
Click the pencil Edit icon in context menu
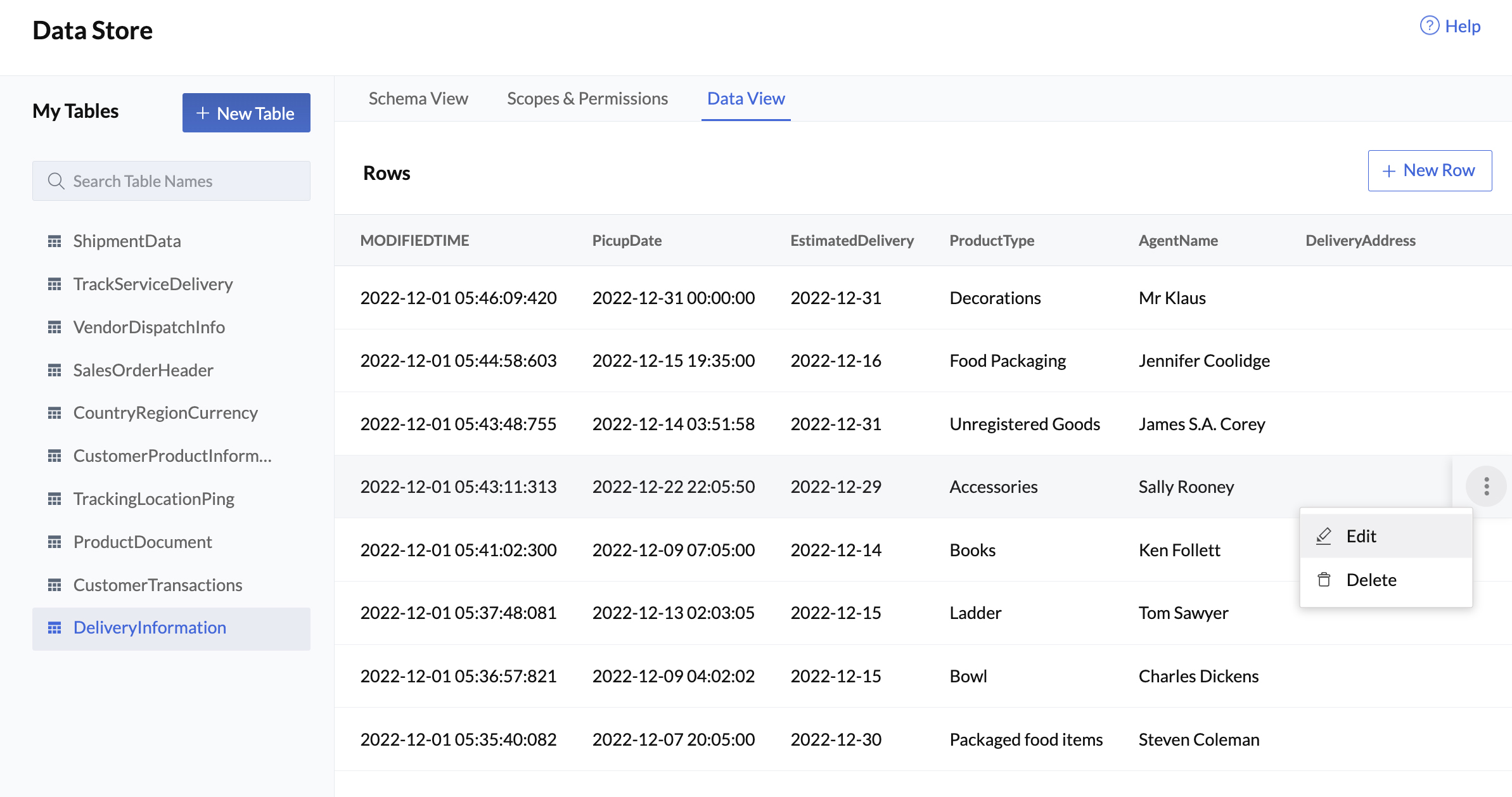pos(1324,537)
